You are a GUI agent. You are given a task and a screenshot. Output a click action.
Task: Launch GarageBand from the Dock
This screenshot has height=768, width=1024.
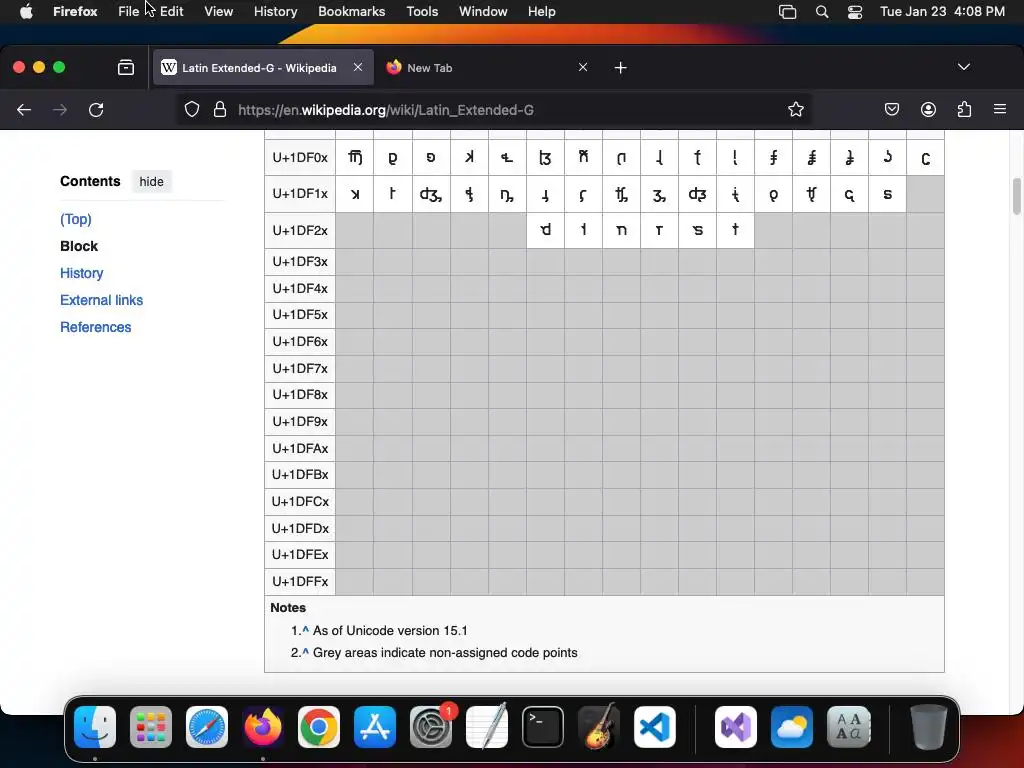click(x=599, y=727)
